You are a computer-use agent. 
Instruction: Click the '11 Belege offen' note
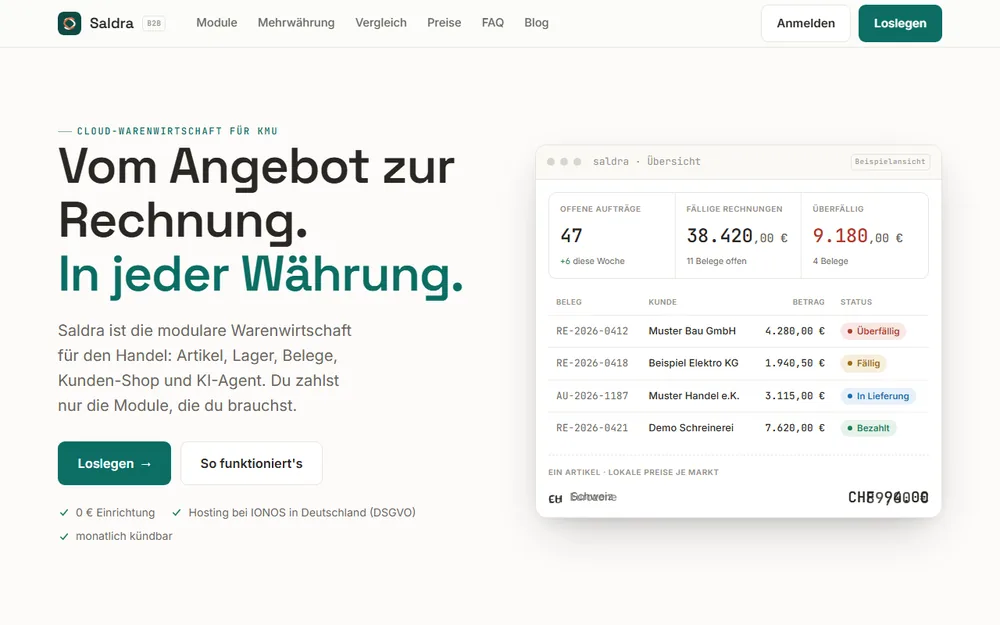coord(716,261)
